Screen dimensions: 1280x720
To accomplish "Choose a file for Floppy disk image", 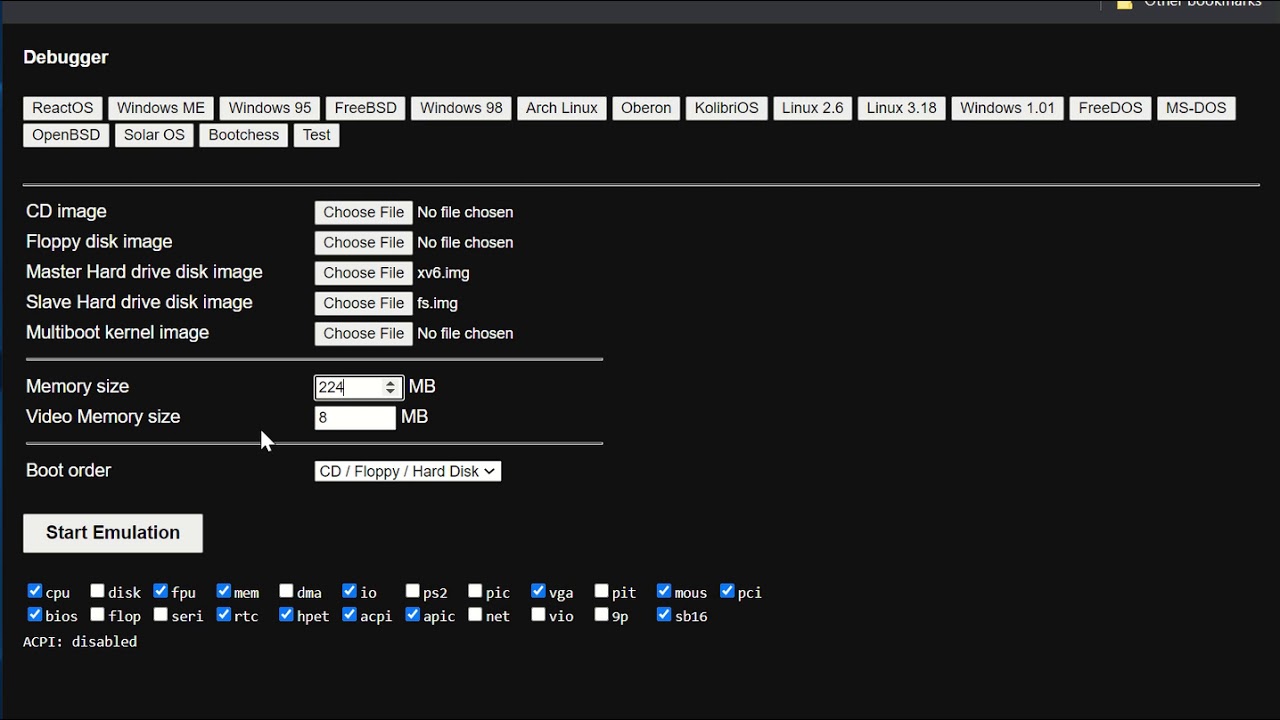I will pos(363,242).
